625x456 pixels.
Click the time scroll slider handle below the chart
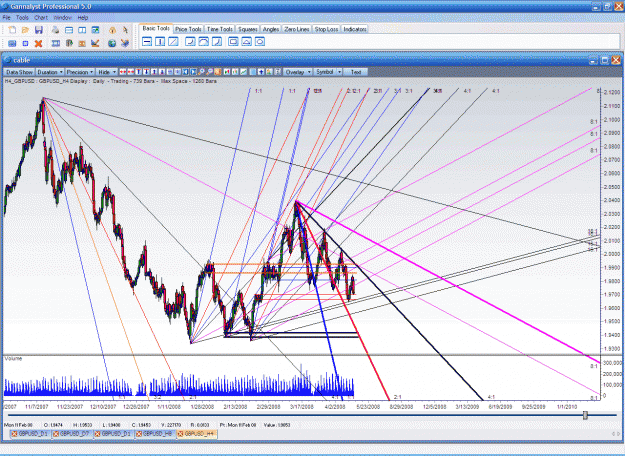(x=585, y=415)
